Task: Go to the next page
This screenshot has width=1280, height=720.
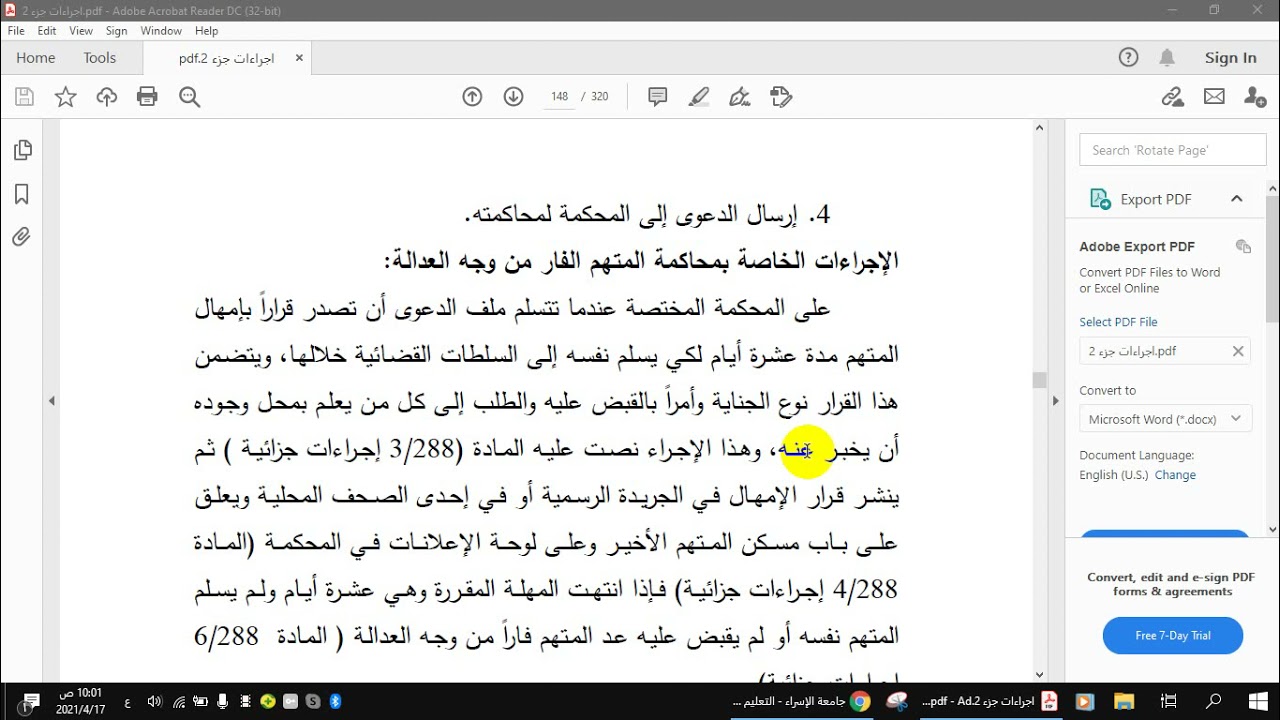Action: 513,96
